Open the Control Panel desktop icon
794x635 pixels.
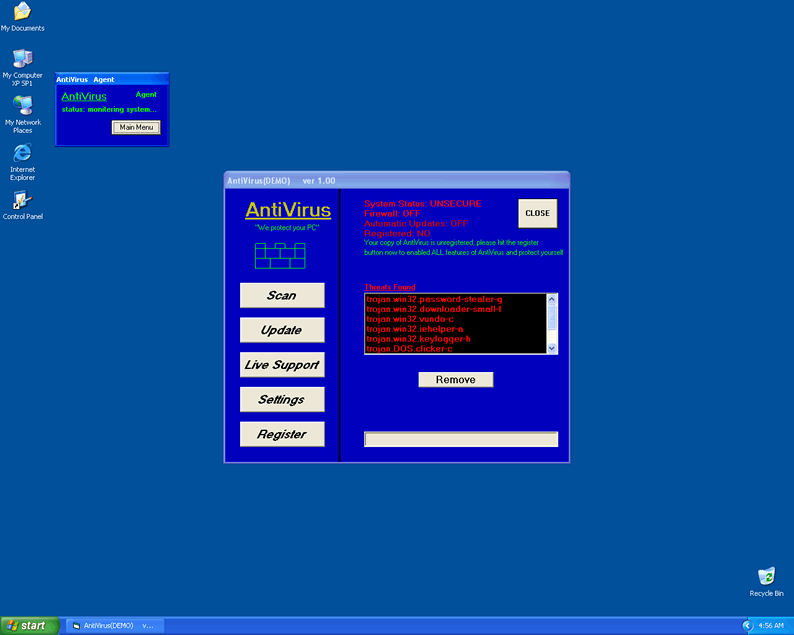click(22, 200)
